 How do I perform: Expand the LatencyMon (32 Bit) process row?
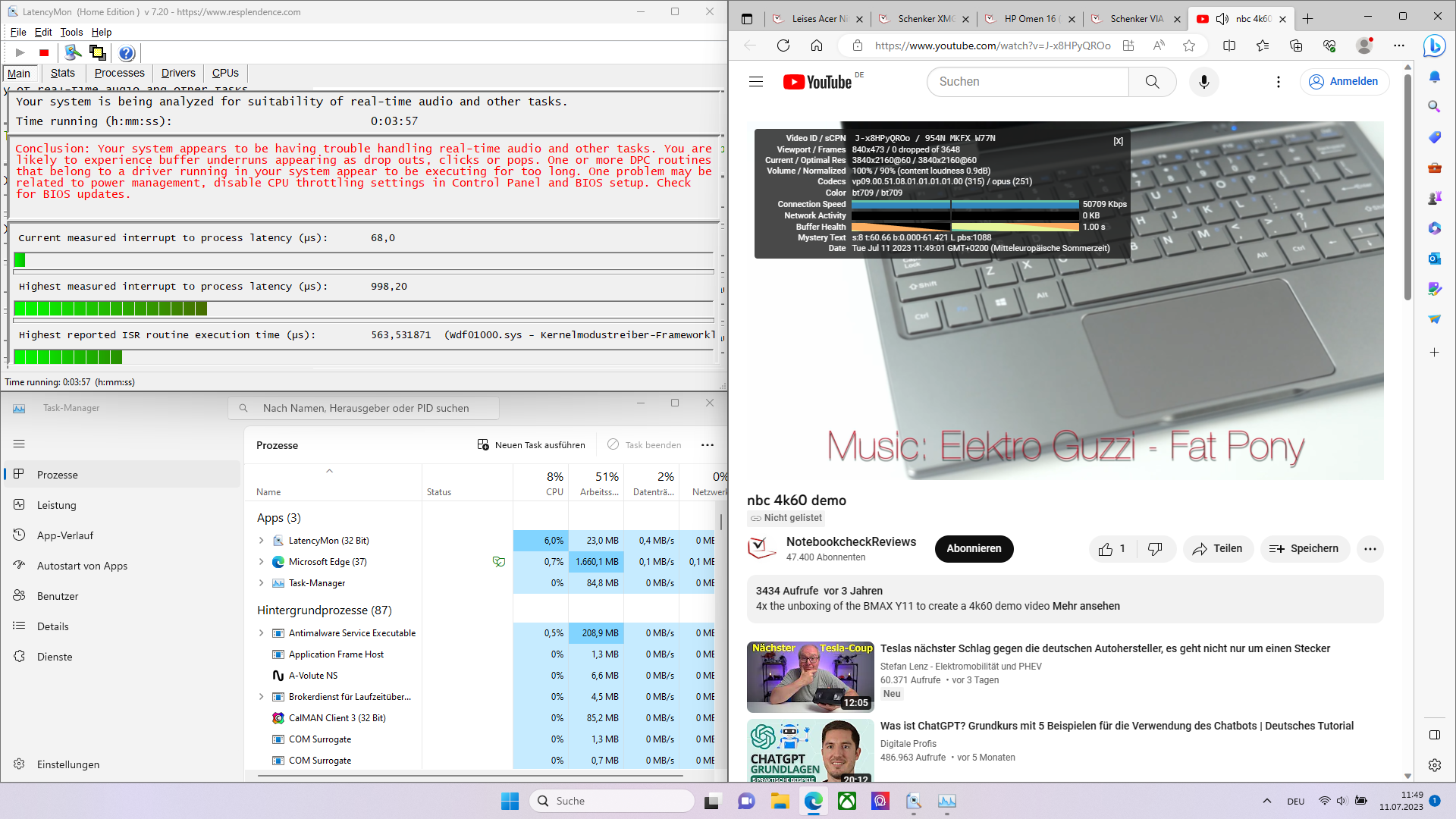coord(262,541)
